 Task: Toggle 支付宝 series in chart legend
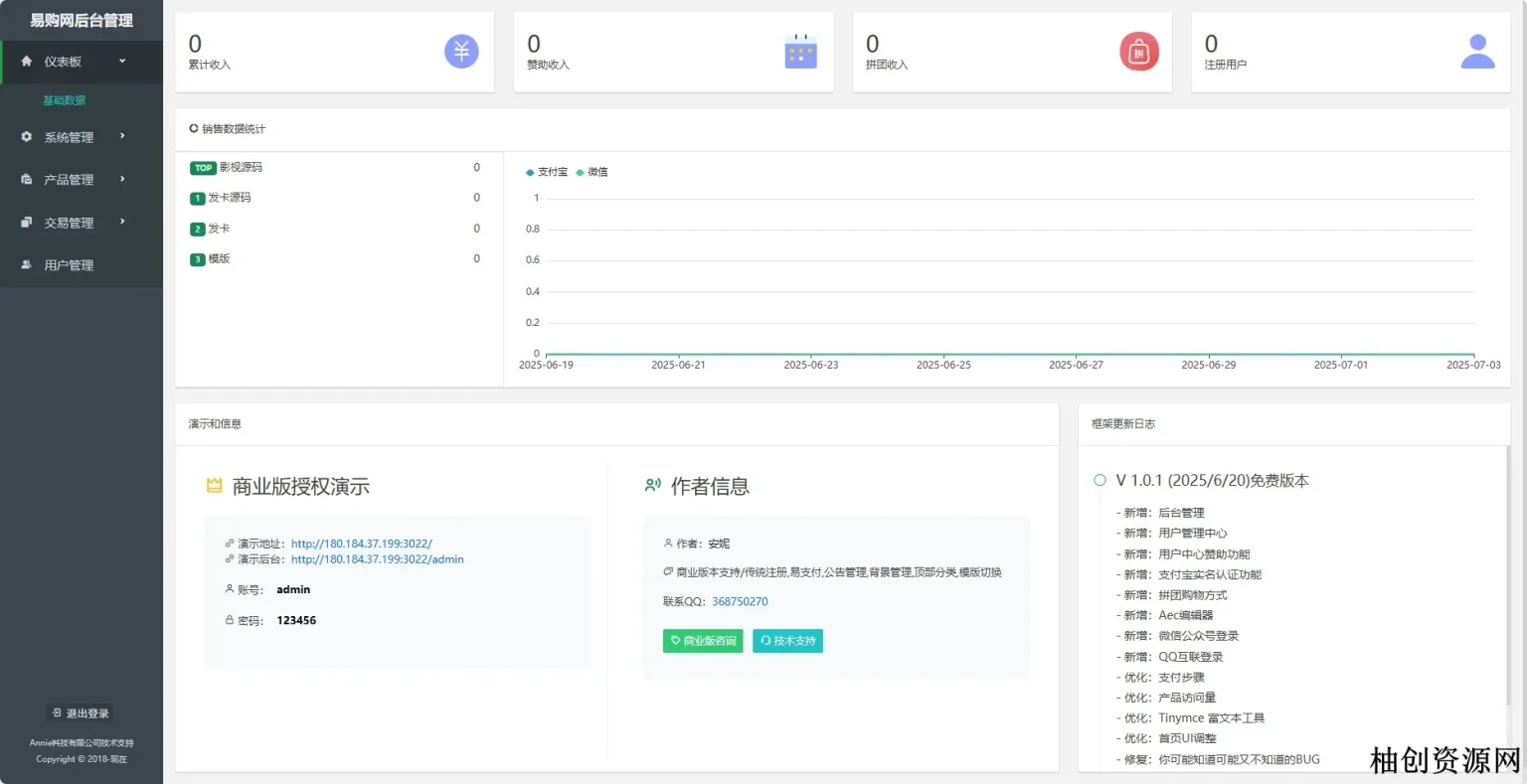tap(547, 172)
